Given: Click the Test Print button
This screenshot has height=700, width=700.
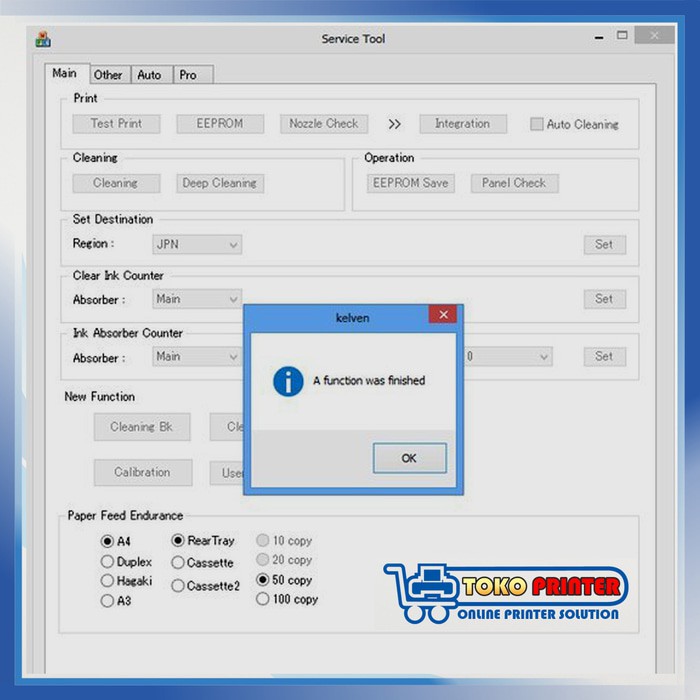Looking at the screenshot, I should [x=116, y=124].
